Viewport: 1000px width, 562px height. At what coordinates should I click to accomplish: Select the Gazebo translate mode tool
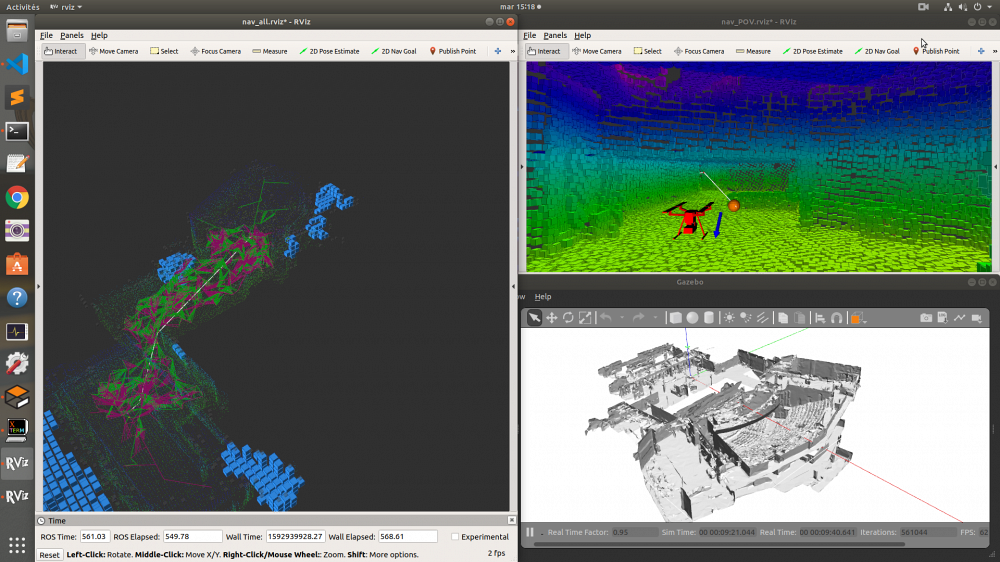pyautogui.click(x=551, y=318)
